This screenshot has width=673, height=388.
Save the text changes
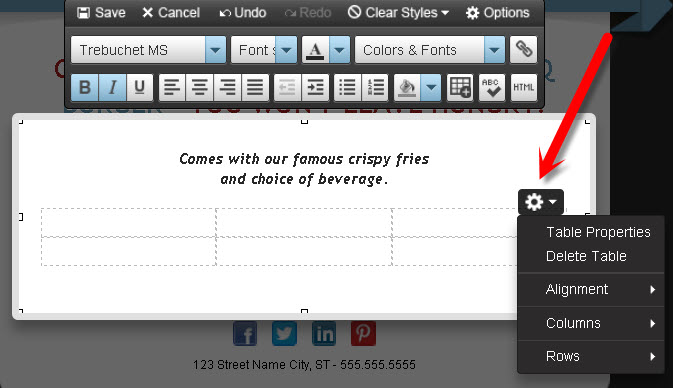(x=101, y=13)
